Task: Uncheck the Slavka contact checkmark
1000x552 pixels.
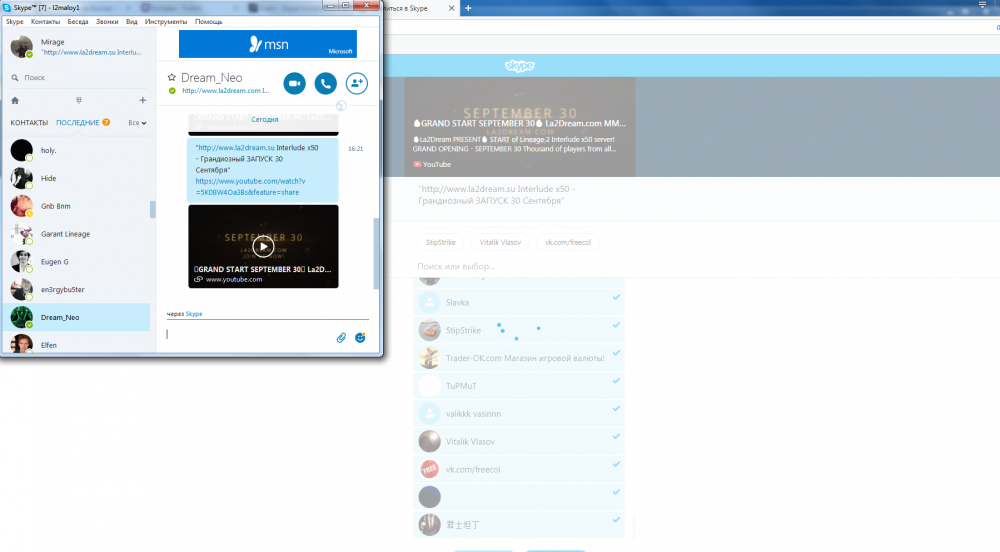Action: coord(616,298)
